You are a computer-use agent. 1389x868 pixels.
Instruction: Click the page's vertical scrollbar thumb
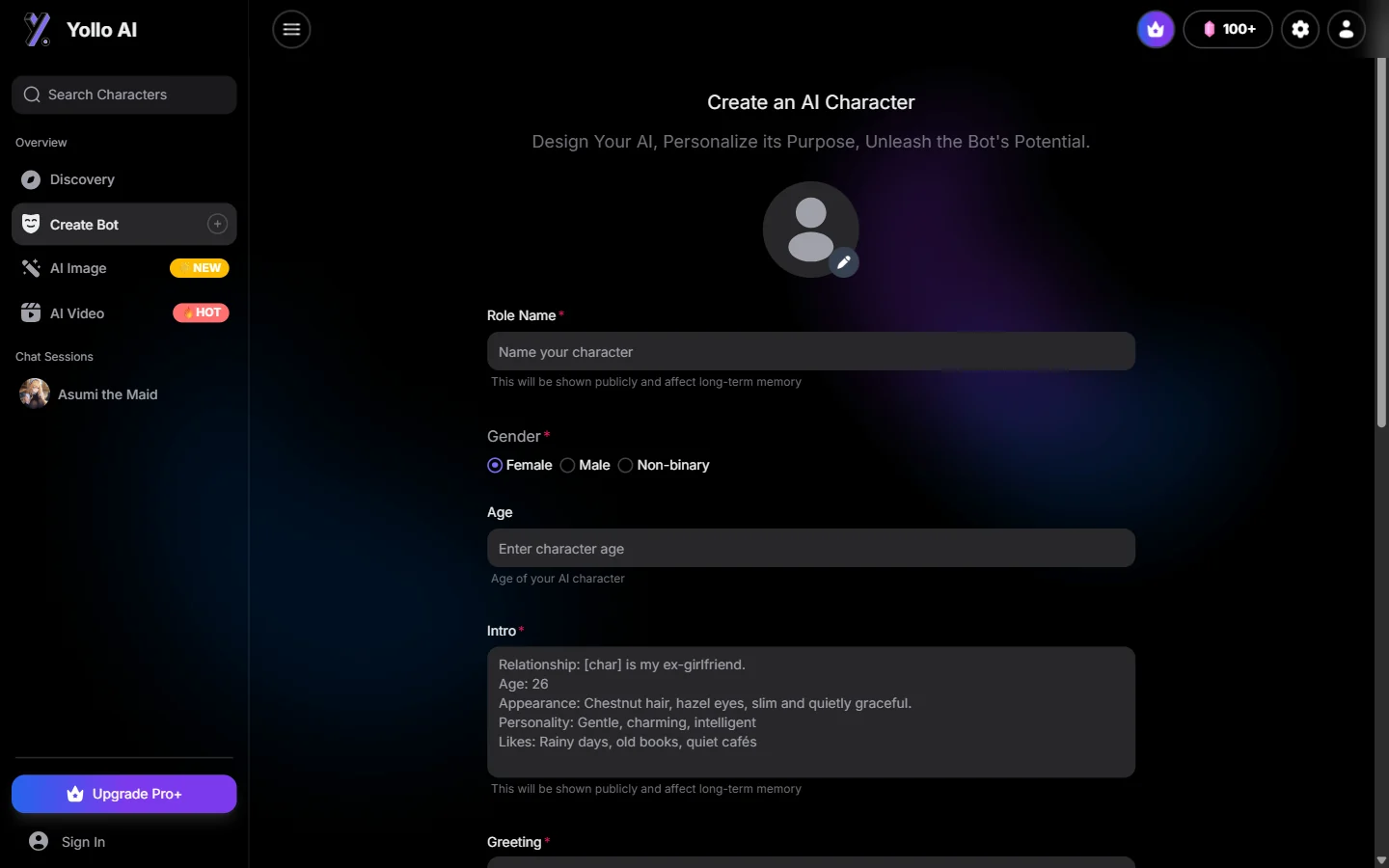tap(1381, 242)
